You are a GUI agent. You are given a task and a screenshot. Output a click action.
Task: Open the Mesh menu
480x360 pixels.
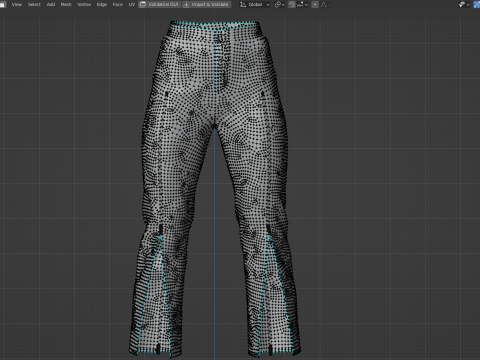(x=66, y=4)
